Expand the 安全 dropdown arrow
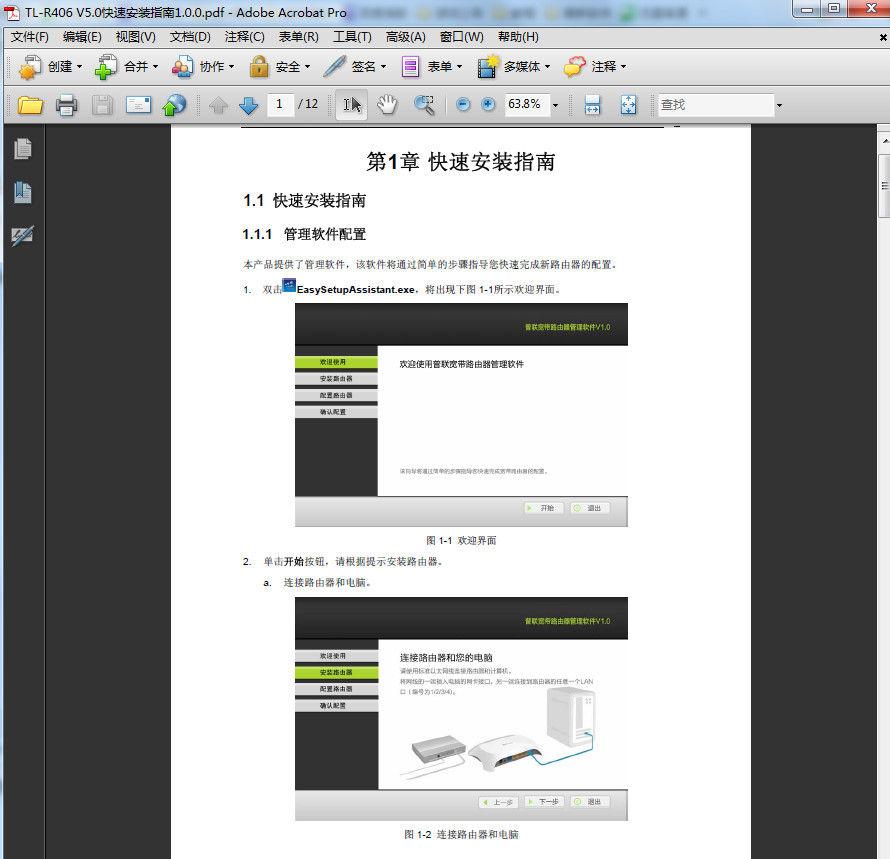 308,67
